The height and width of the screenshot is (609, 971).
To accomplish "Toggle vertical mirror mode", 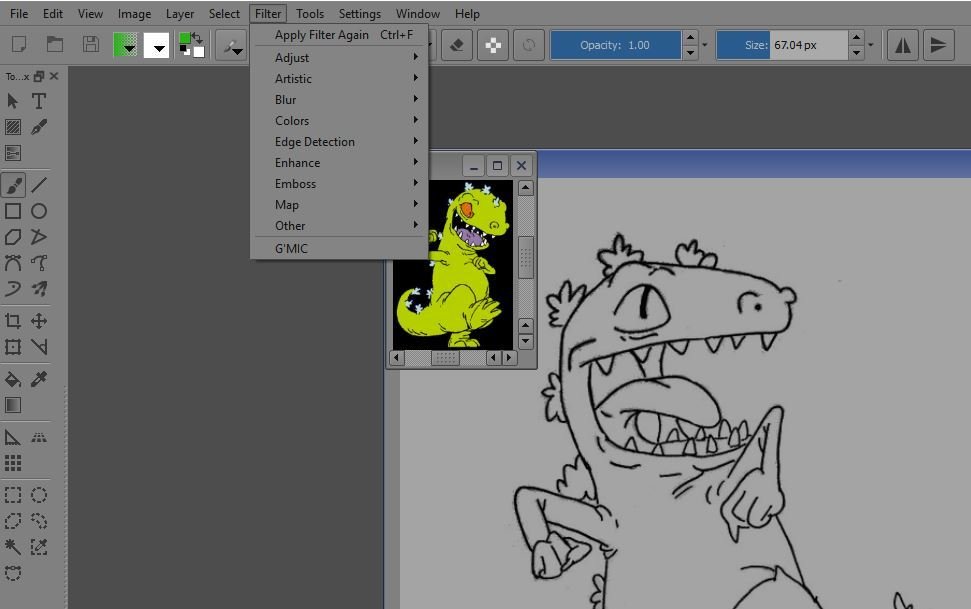I will point(938,45).
